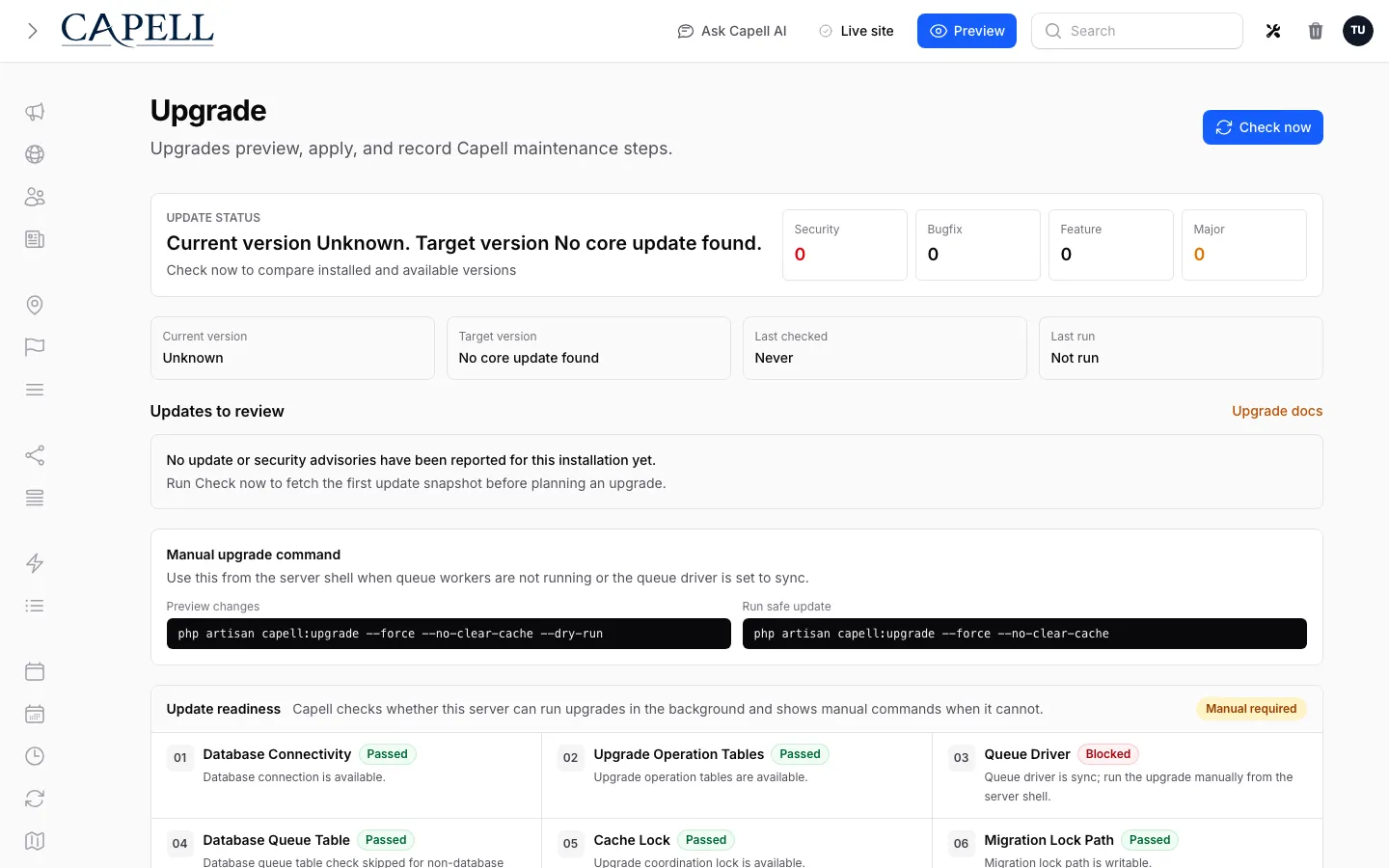Screen dimensions: 1389x868
Task: Open the megaphone icon in the sidebar
Action: 35,112
